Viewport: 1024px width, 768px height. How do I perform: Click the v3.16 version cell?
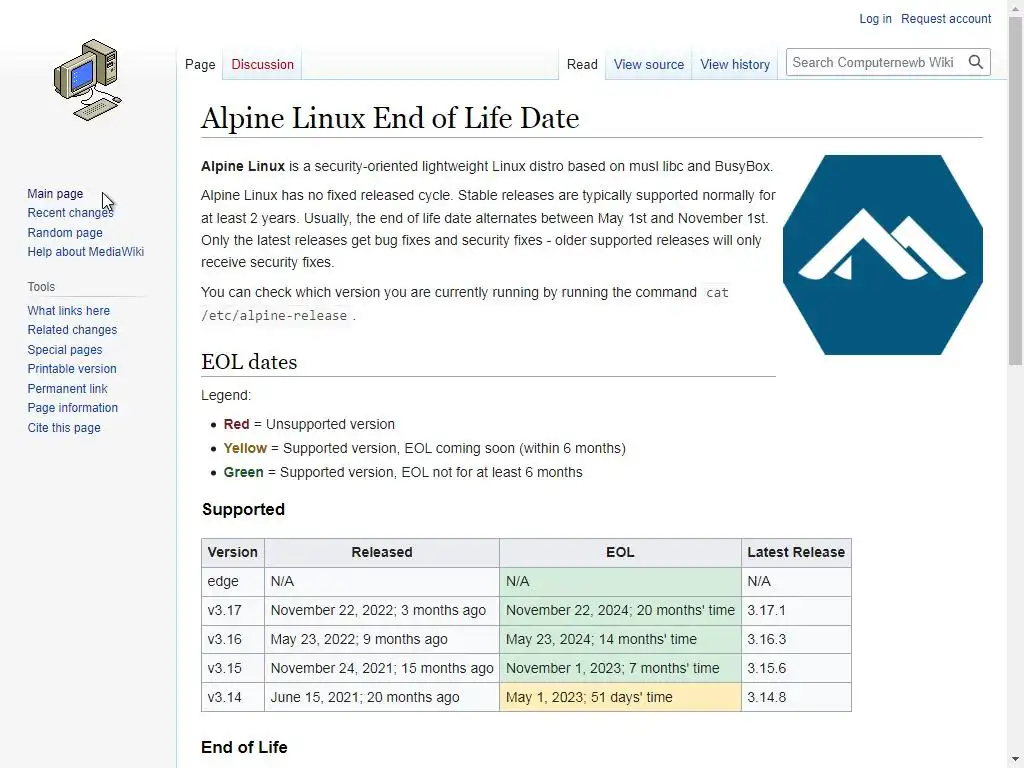pos(232,639)
